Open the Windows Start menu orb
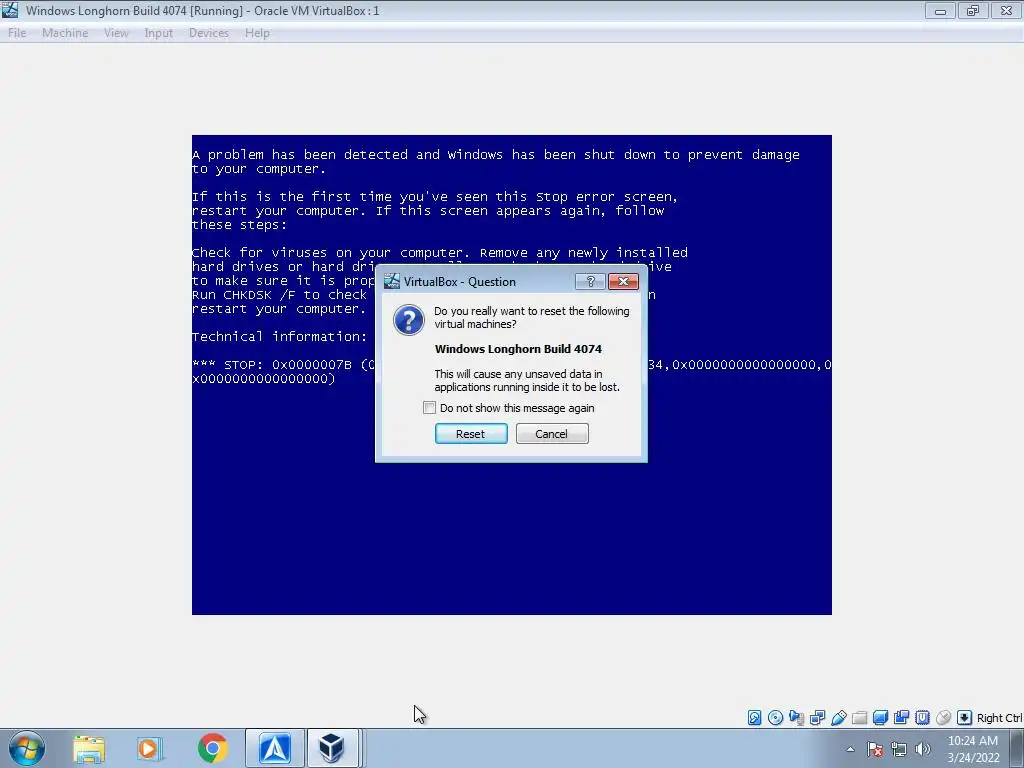 coord(27,748)
